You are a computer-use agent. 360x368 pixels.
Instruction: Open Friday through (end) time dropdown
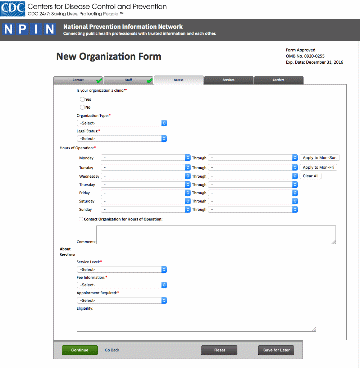pyautogui.click(x=253, y=193)
